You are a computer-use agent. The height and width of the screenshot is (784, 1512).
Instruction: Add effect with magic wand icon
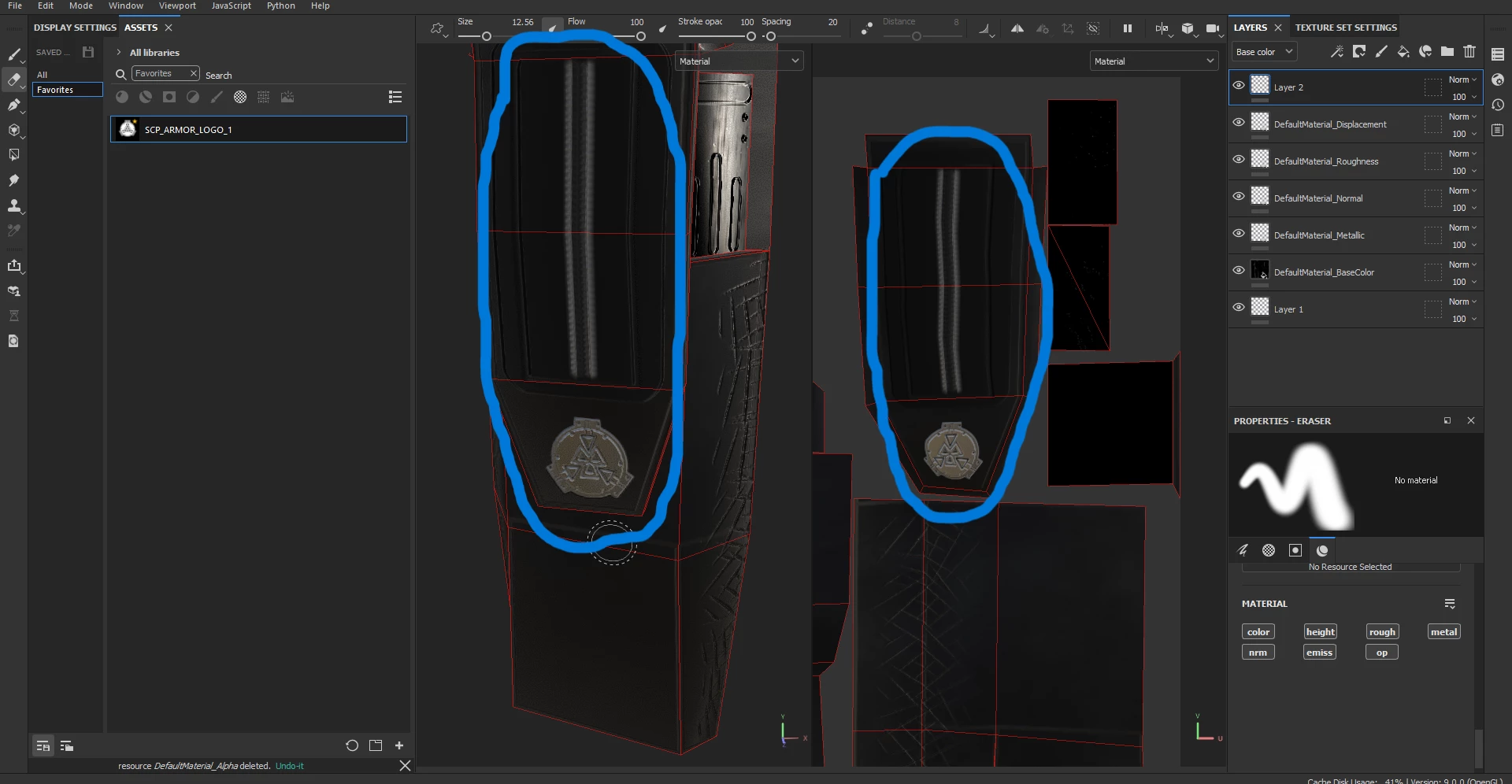[x=1337, y=52]
